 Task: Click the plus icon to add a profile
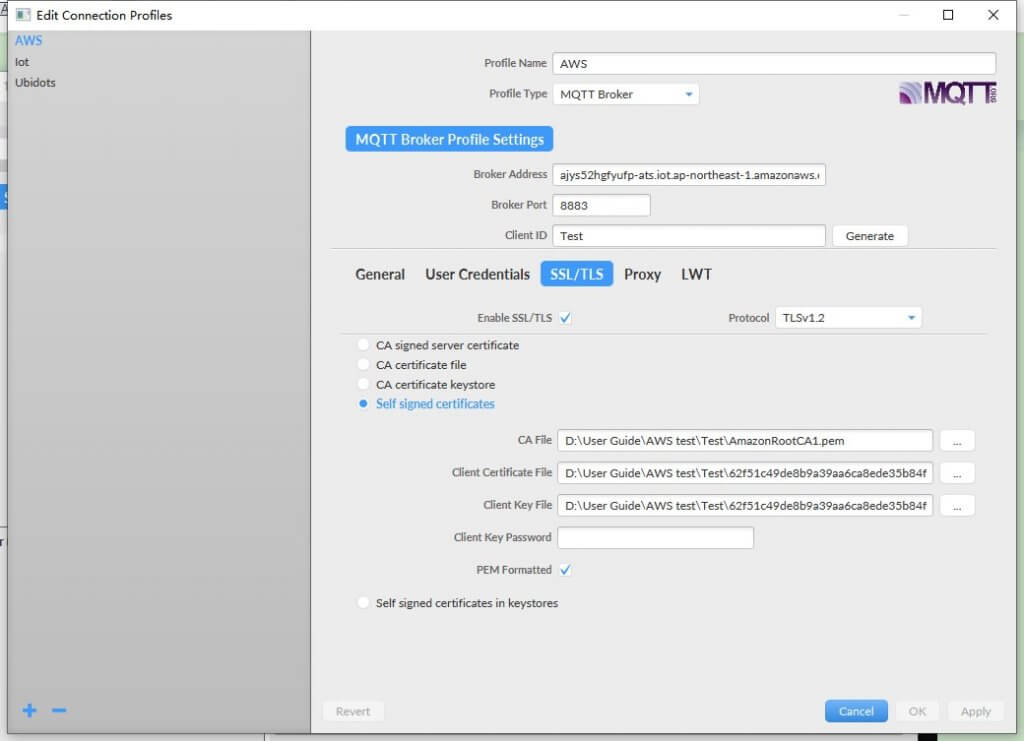[29, 710]
